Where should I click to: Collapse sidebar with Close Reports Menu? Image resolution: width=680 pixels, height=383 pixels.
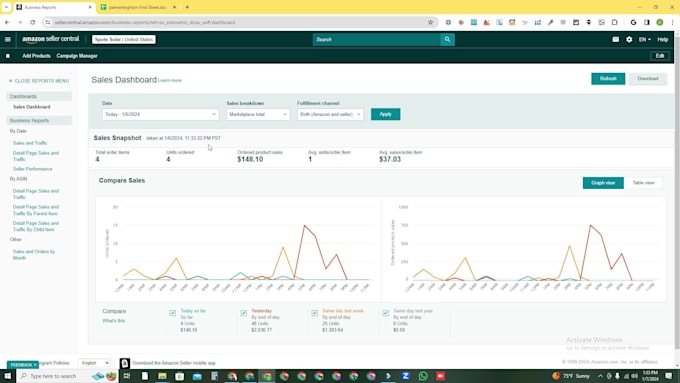39,81
